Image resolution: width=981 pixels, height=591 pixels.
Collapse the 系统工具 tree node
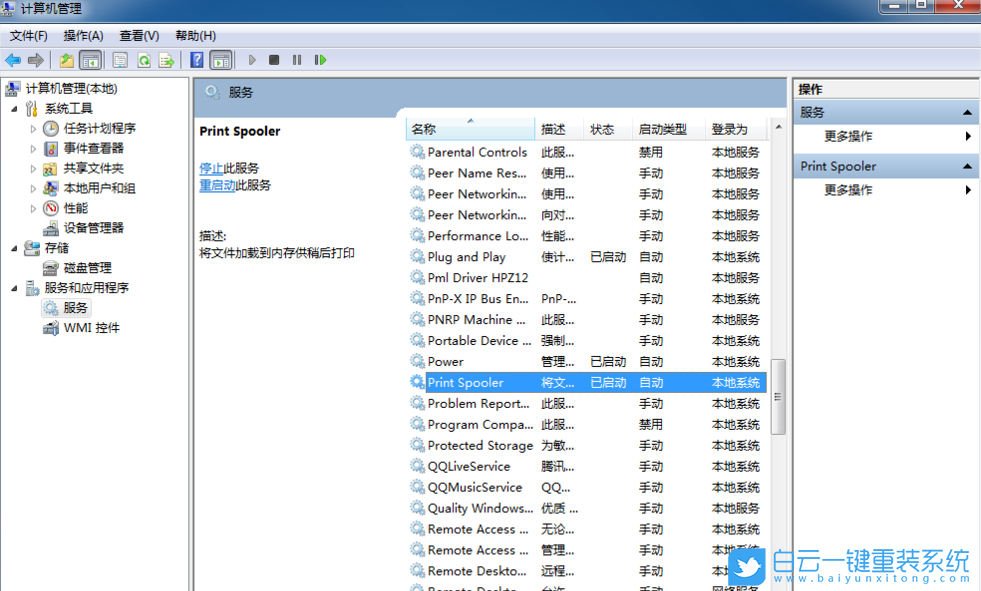tap(14, 108)
